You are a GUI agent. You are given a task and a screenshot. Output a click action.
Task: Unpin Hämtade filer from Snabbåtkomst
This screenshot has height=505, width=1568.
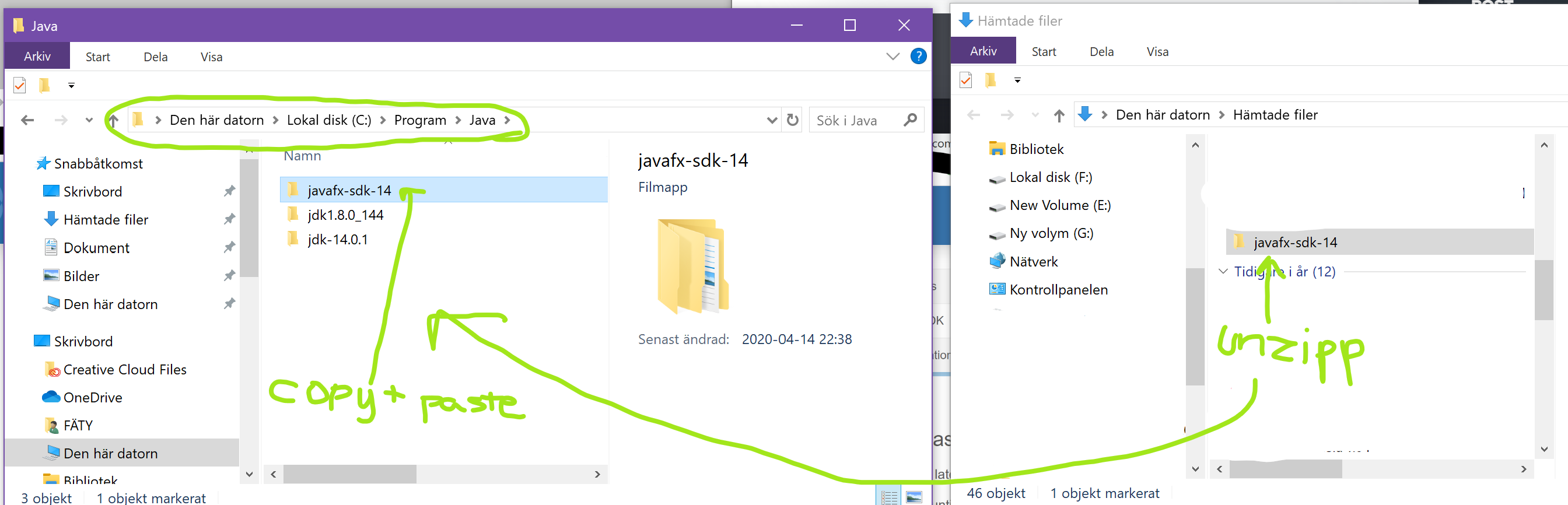(x=229, y=219)
